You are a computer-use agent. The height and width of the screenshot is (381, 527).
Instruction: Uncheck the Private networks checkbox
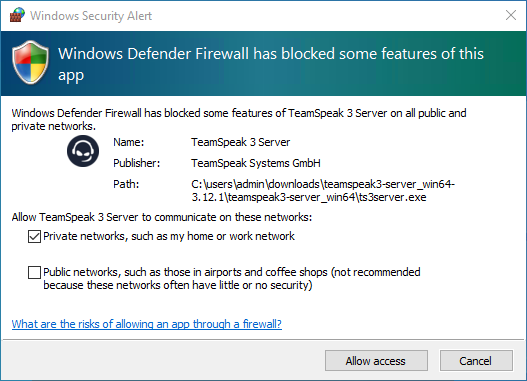click(34, 237)
